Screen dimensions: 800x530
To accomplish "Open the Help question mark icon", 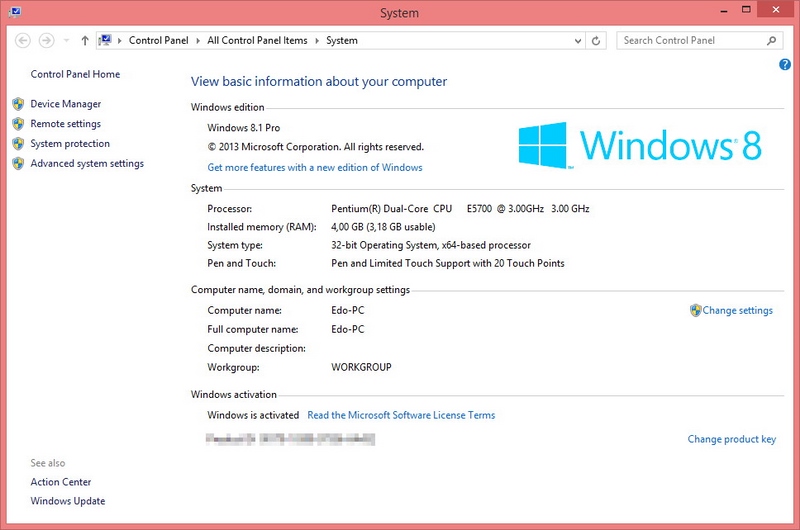I will pos(785,64).
